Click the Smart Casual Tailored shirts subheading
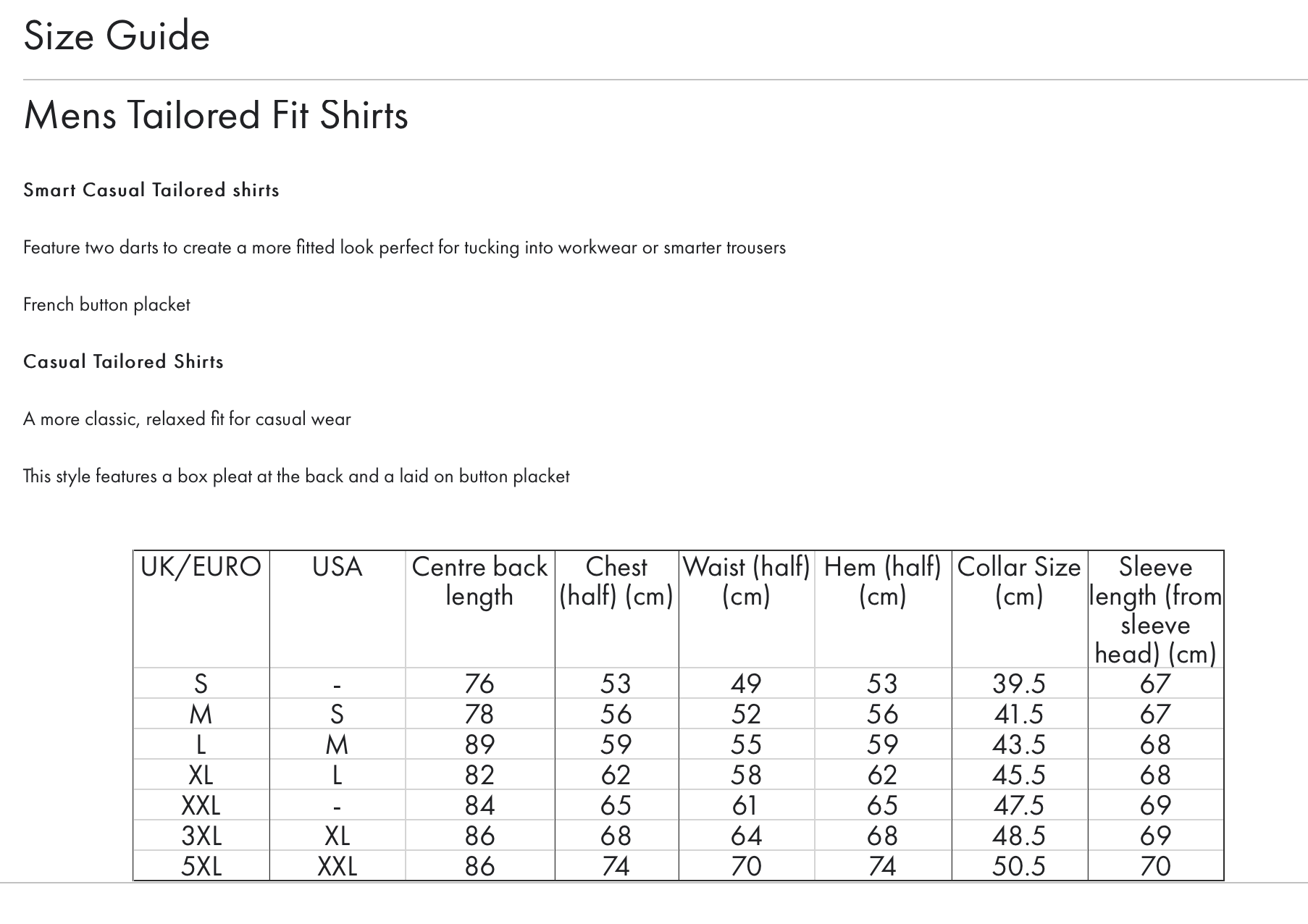This screenshot has width=1308, height=924. (x=151, y=190)
